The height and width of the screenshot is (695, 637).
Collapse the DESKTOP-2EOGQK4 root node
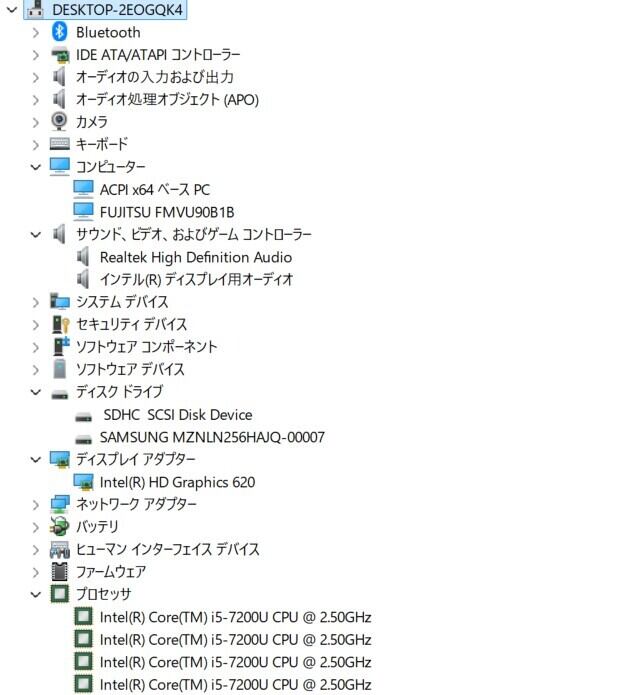pyautogui.click(x=12, y=9)
